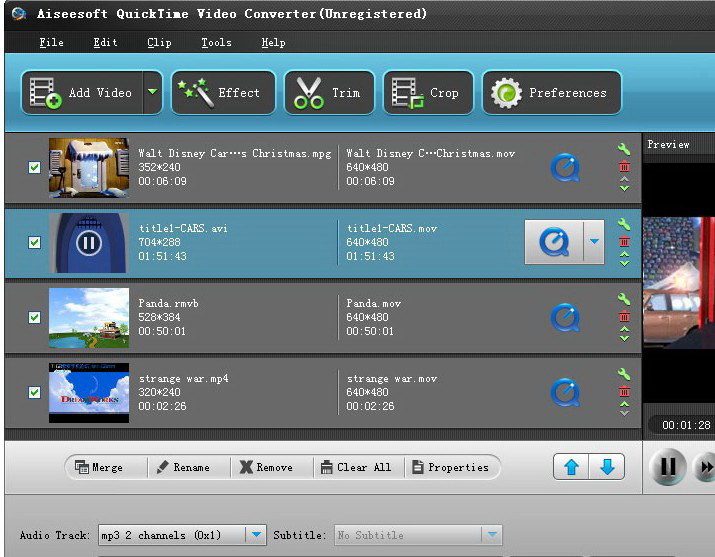715x557 pixels.
Task: Uncheck the Walt Disney Christmas.mpg checkbox
Action: pos(34,167)
